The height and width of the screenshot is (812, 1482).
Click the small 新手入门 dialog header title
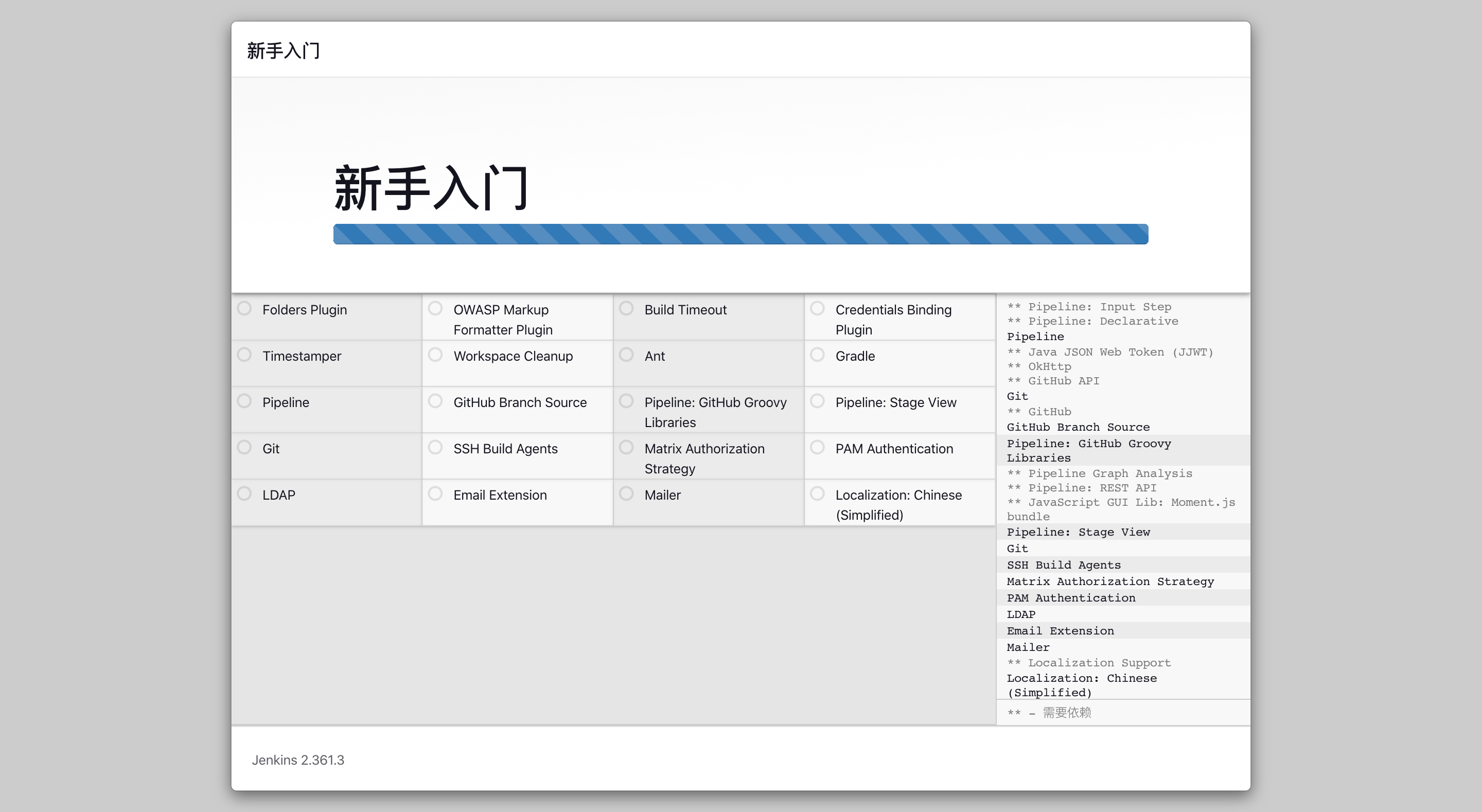(284, 50)
